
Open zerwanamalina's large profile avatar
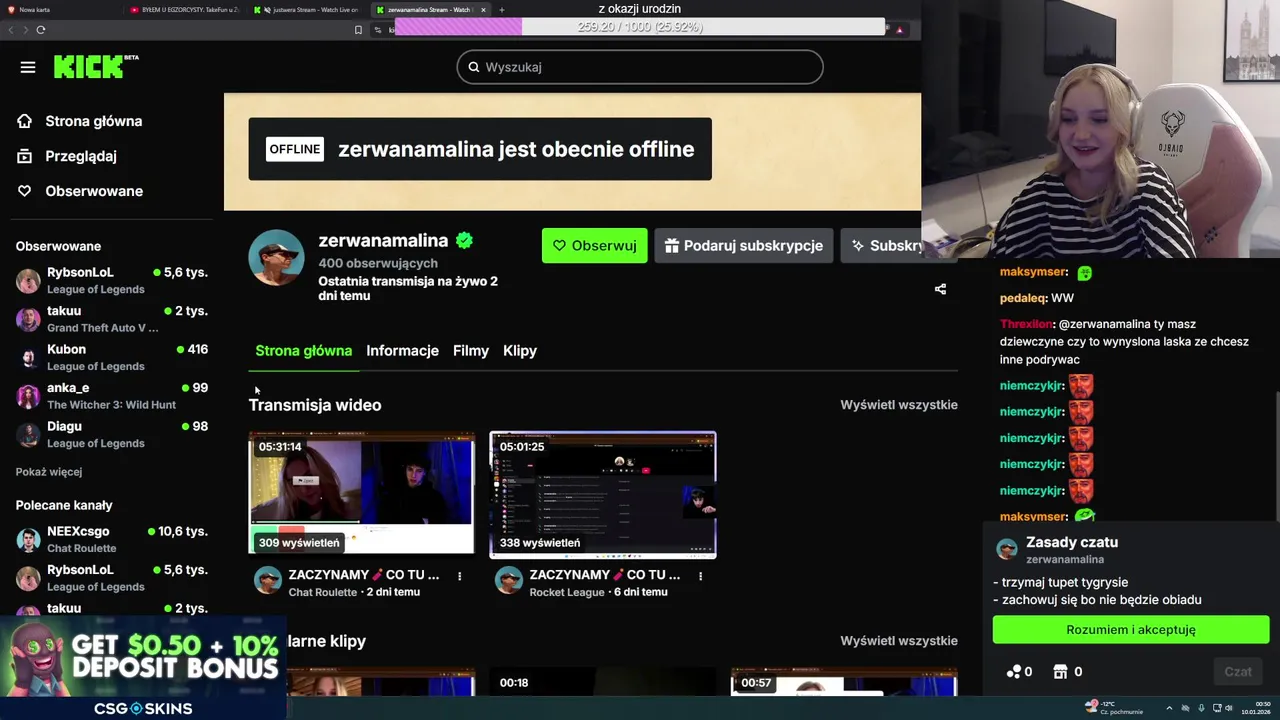coord(276,258)
